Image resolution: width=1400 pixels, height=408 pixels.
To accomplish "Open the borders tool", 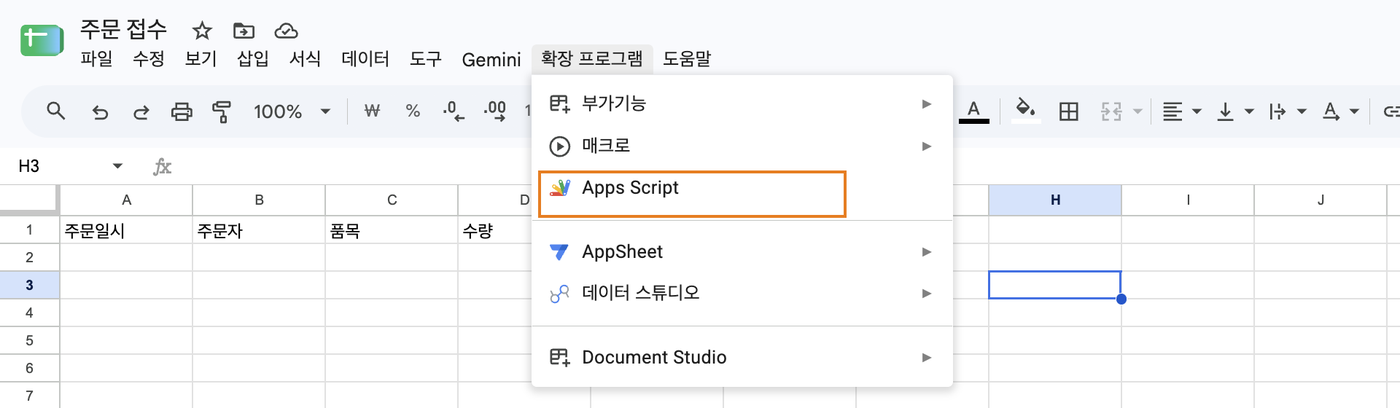I will pos(1068,111).
